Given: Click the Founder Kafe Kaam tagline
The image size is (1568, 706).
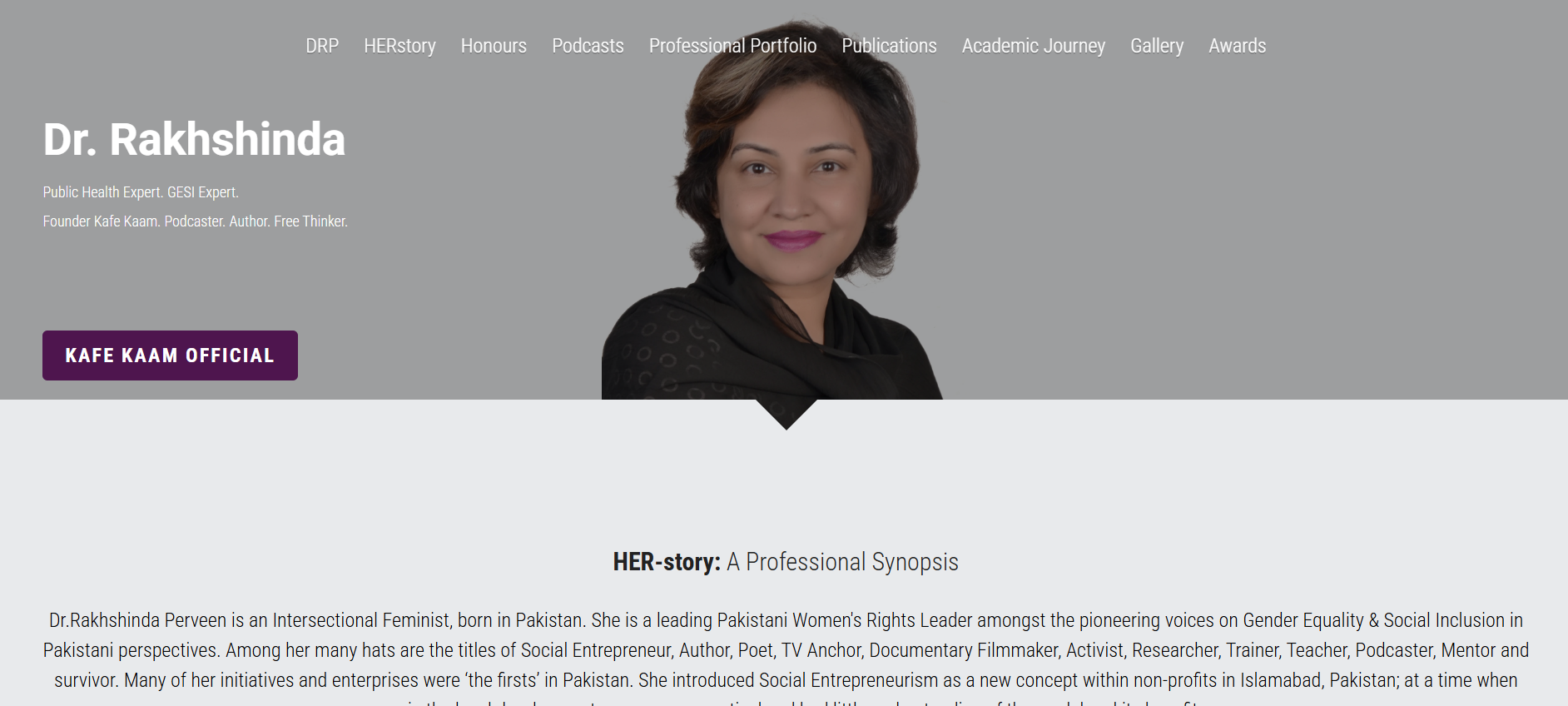Looking at the screenshot, I should click(x=196, y=221).
